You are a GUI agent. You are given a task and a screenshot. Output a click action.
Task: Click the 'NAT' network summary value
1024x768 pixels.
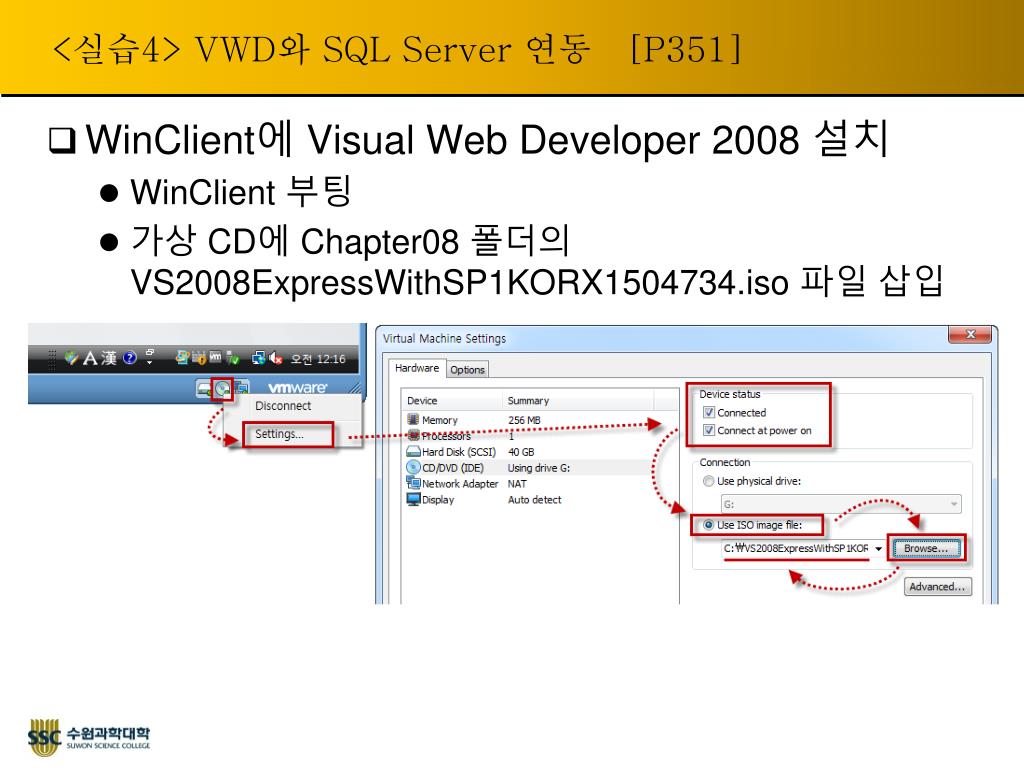[x=517, y=484]
